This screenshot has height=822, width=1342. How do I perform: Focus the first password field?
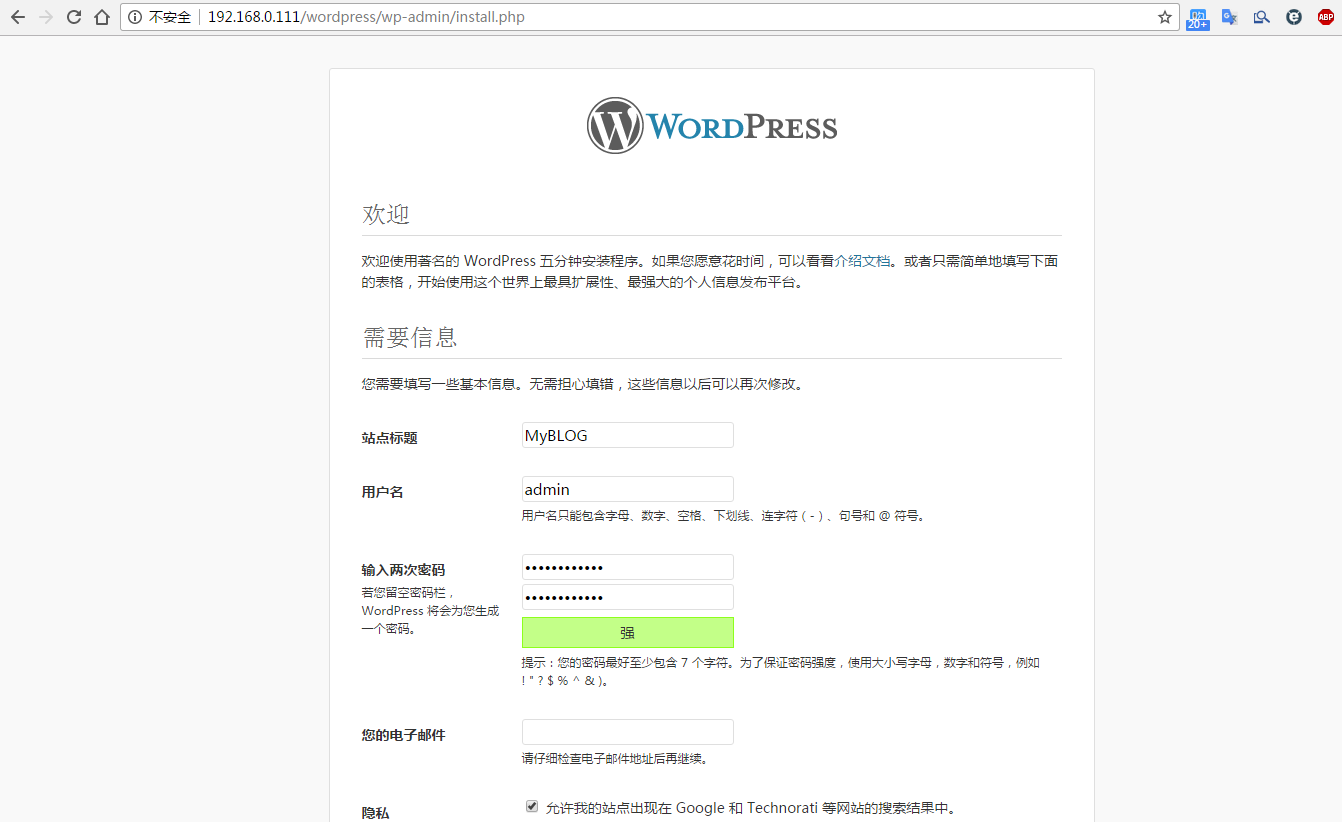coord(627,567)
